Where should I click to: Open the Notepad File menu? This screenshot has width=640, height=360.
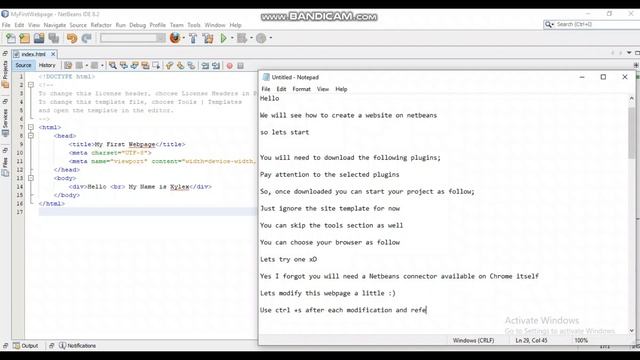pos(266,89)
